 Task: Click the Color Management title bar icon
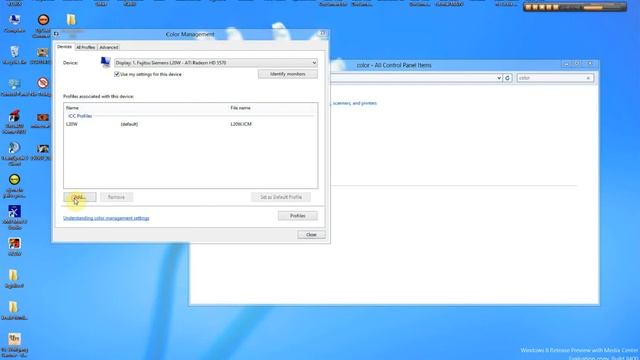(56, 34)
